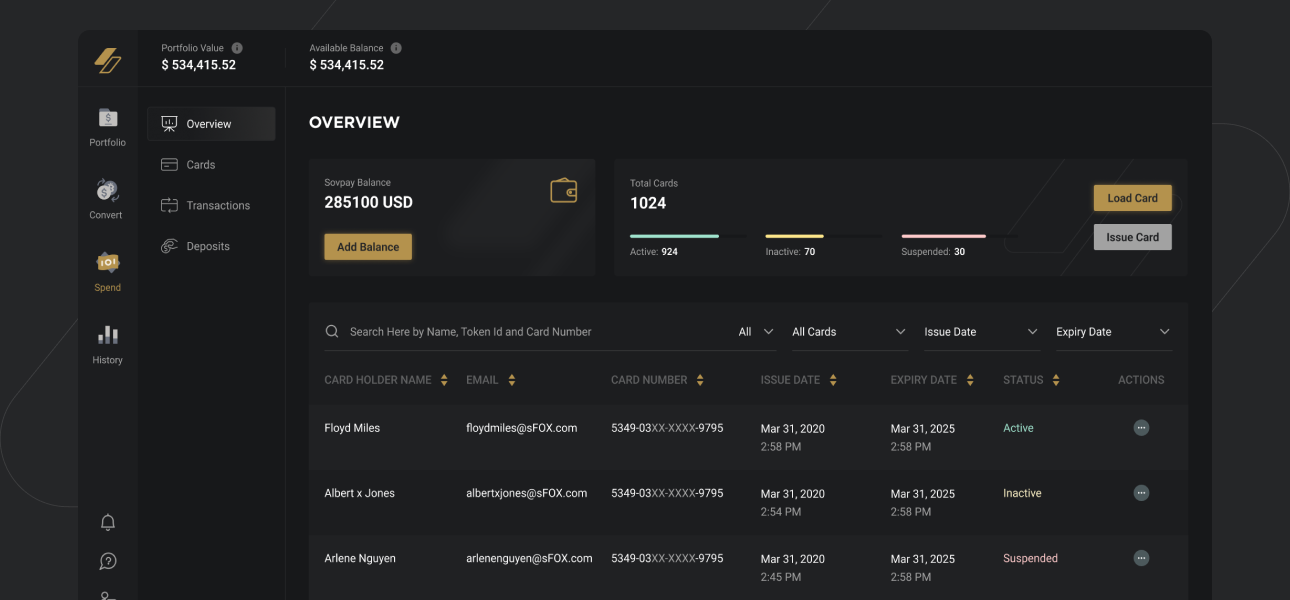Open the help chat bubble icon
Image resolution: width=1290 pixels, height=600 pixels.
[108, 561]
